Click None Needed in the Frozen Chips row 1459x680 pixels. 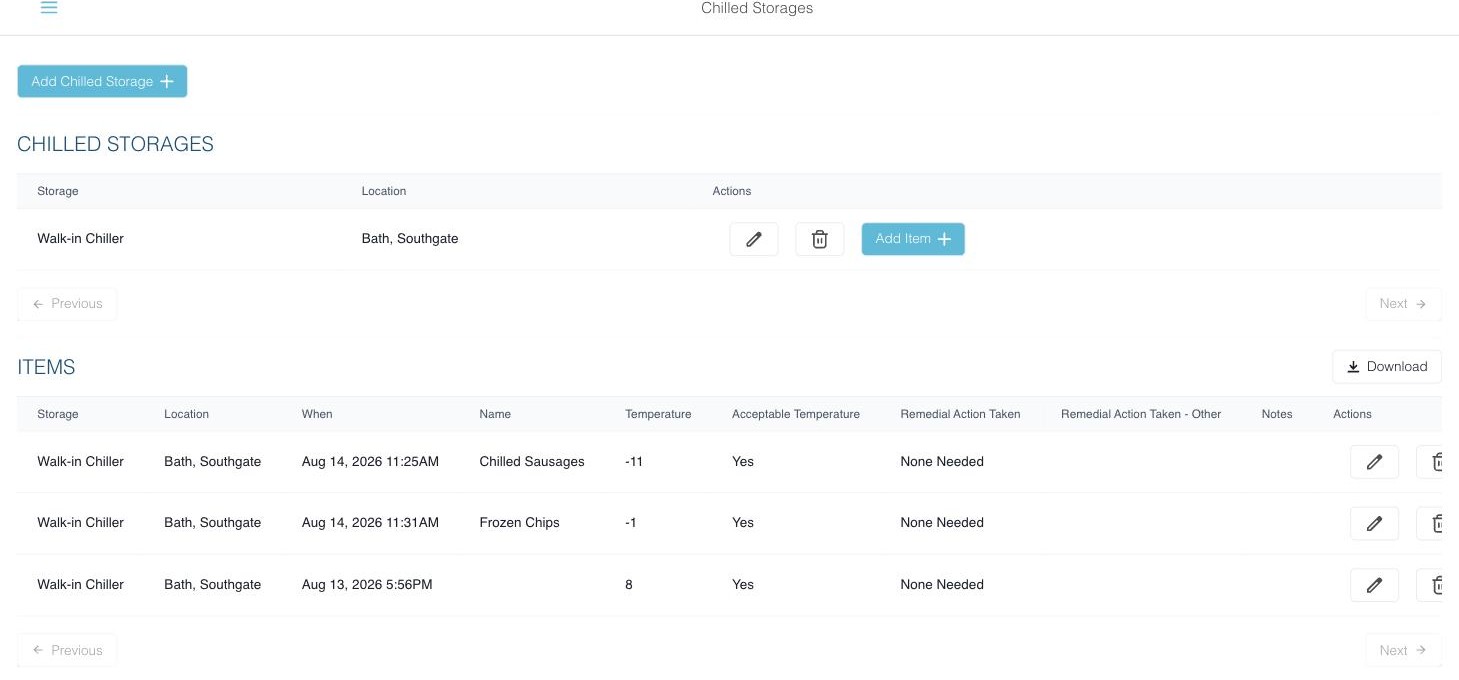pyautogui.click(x=942, y=523)
